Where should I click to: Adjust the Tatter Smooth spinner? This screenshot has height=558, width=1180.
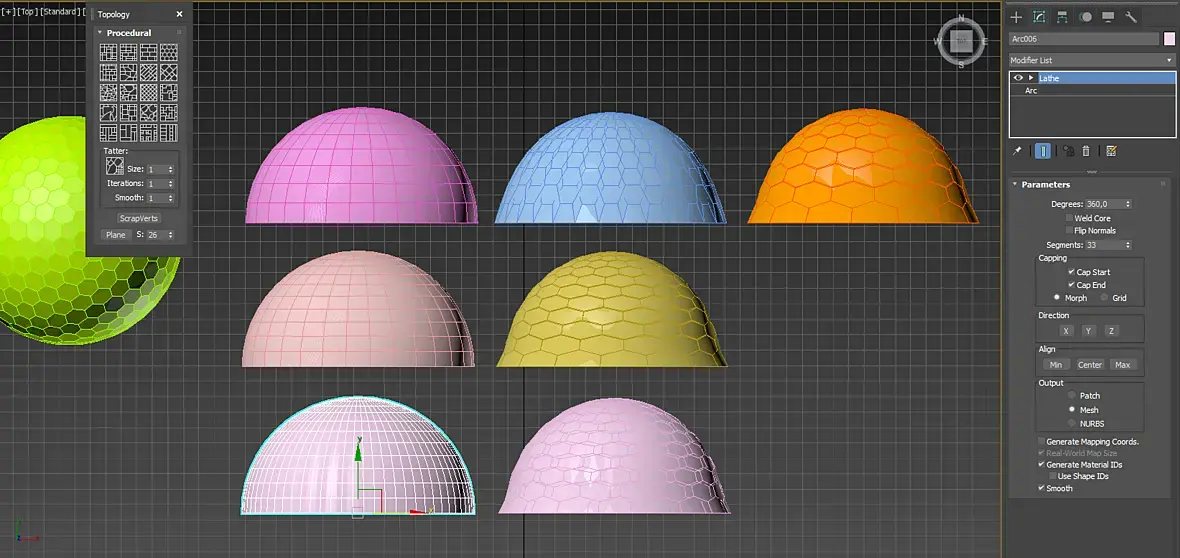171,198
